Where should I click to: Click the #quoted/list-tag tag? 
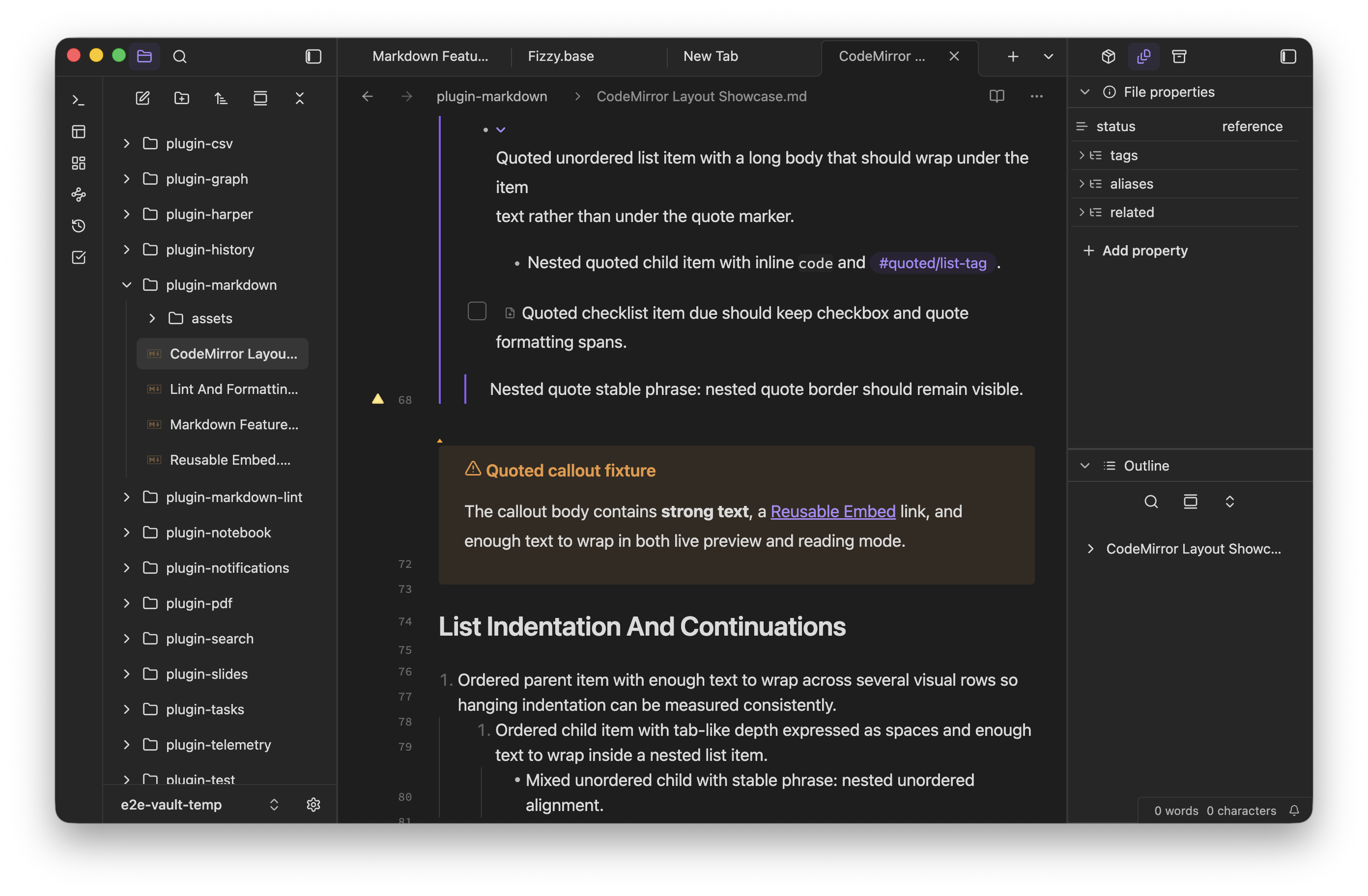tap(932, 263)
